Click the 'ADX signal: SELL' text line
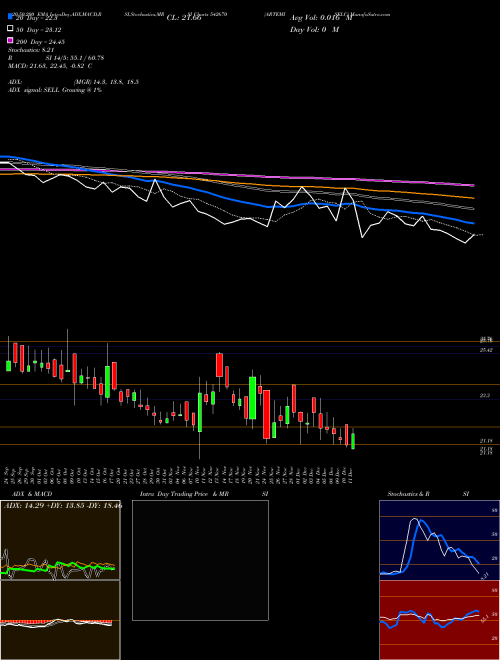The height and width of the screenshot is (660, 500). click(55, 90)
